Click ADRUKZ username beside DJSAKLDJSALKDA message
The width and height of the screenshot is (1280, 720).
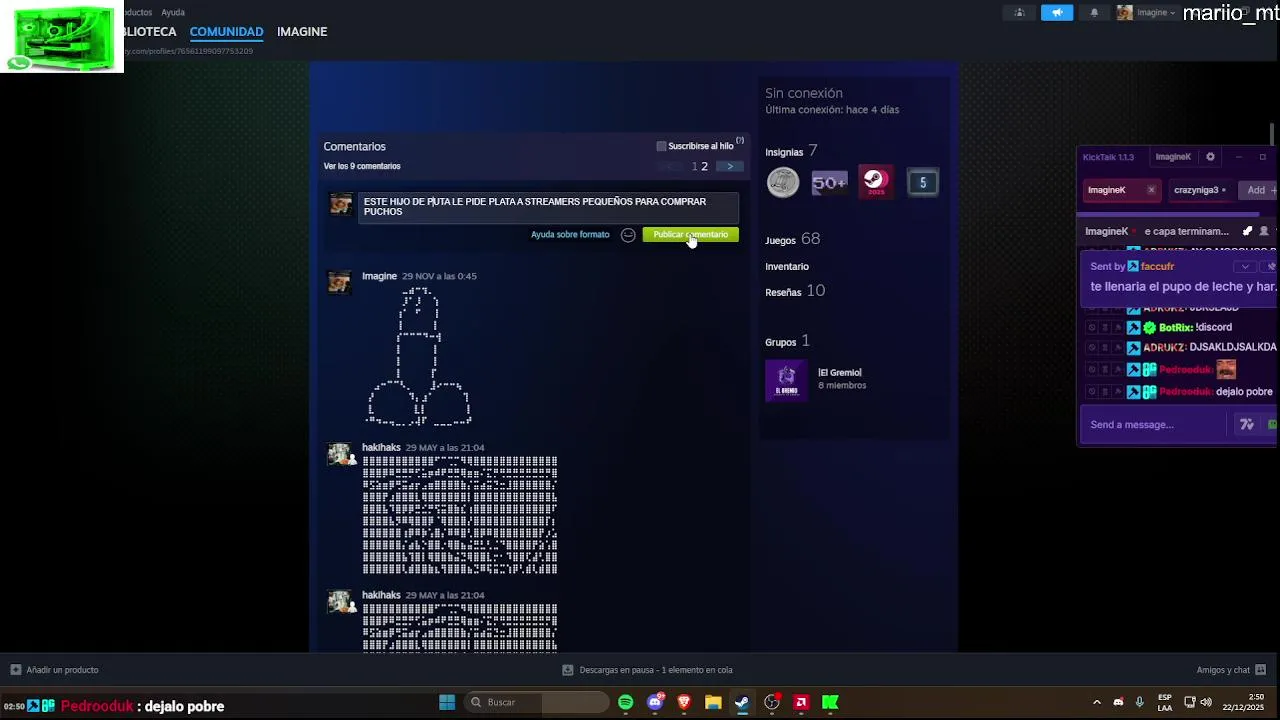tap(1164, 348)
